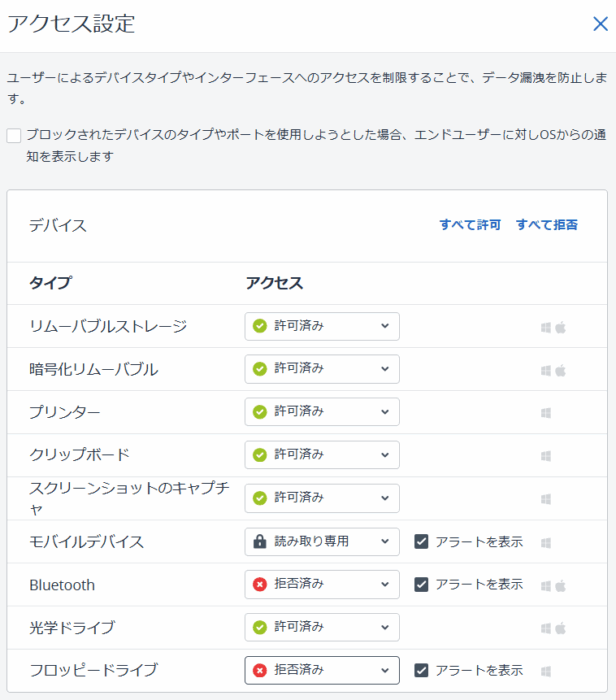Click red denied icon in Bluetooth row
The height and width of the screenshot is (700, 616).
(260, 584)
